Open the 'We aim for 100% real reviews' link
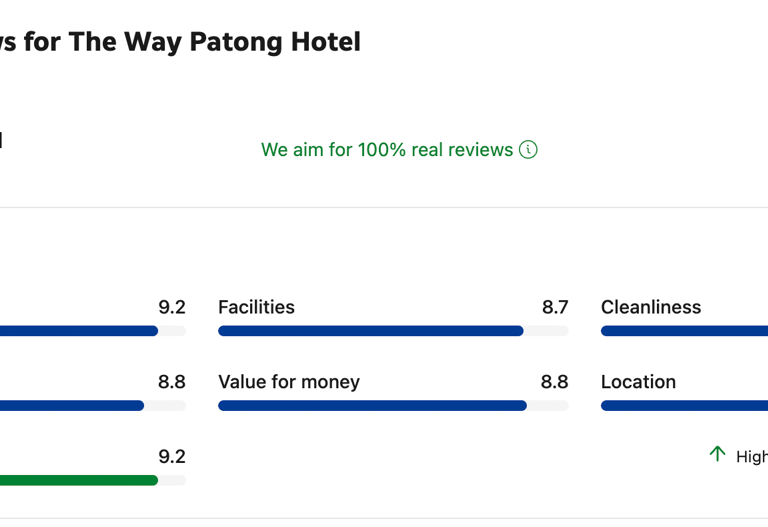 coord(386,150)
